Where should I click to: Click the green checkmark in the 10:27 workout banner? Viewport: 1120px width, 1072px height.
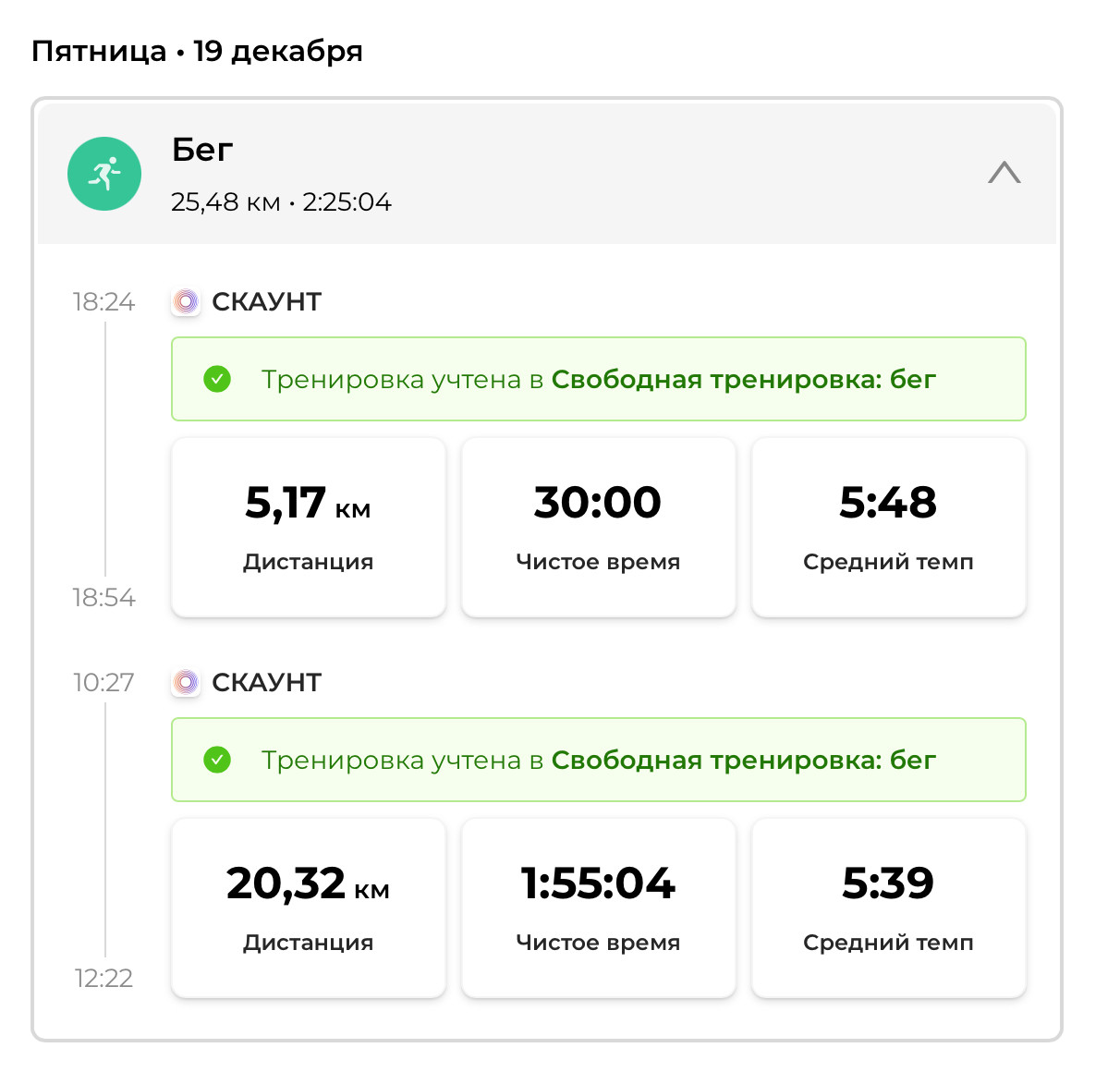pyautogui.click(x=217, y=760)
